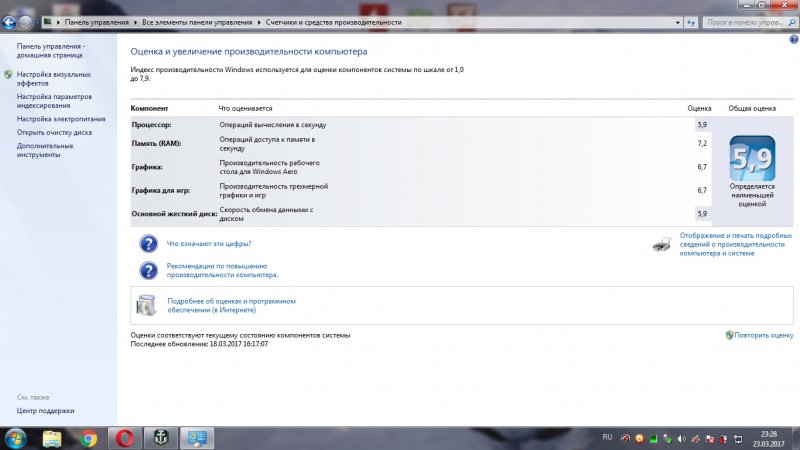
Task: Go to "Панель управления - домашняя страница"
Action: point(51,51)
